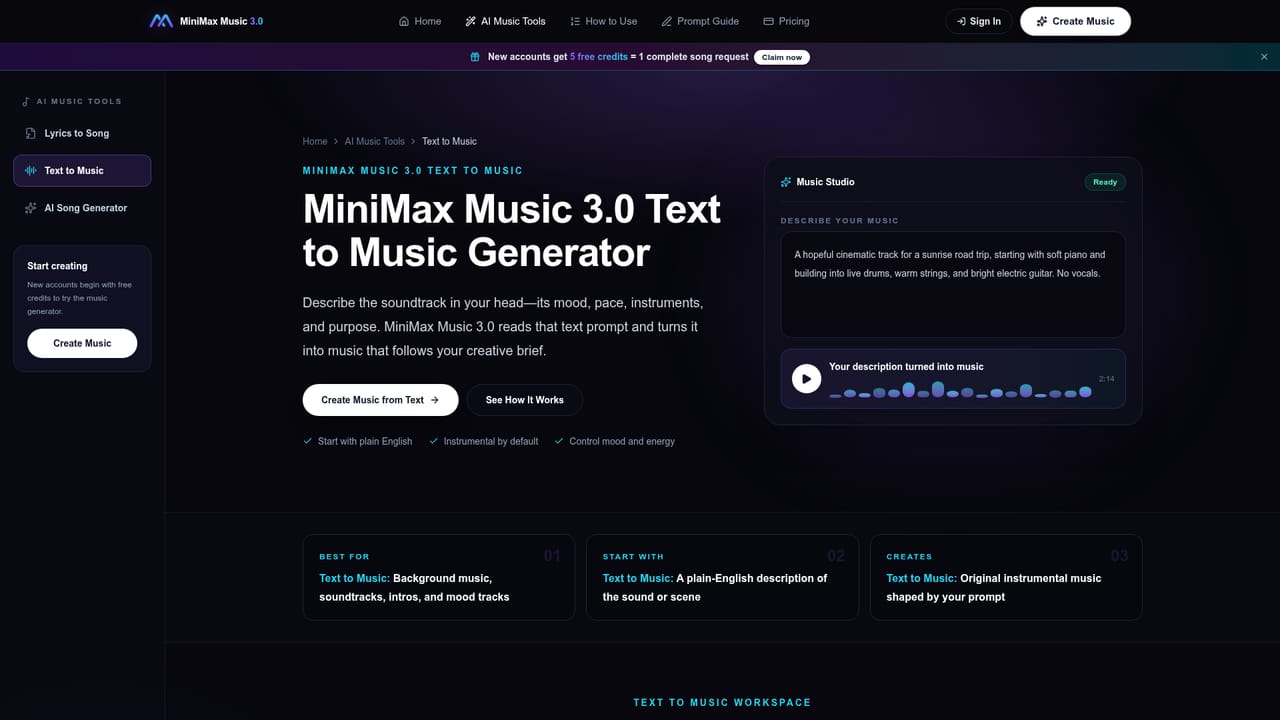Click the gift icon in promo banner
This screenshot has width=1280, height=720.
pos(475,57)
